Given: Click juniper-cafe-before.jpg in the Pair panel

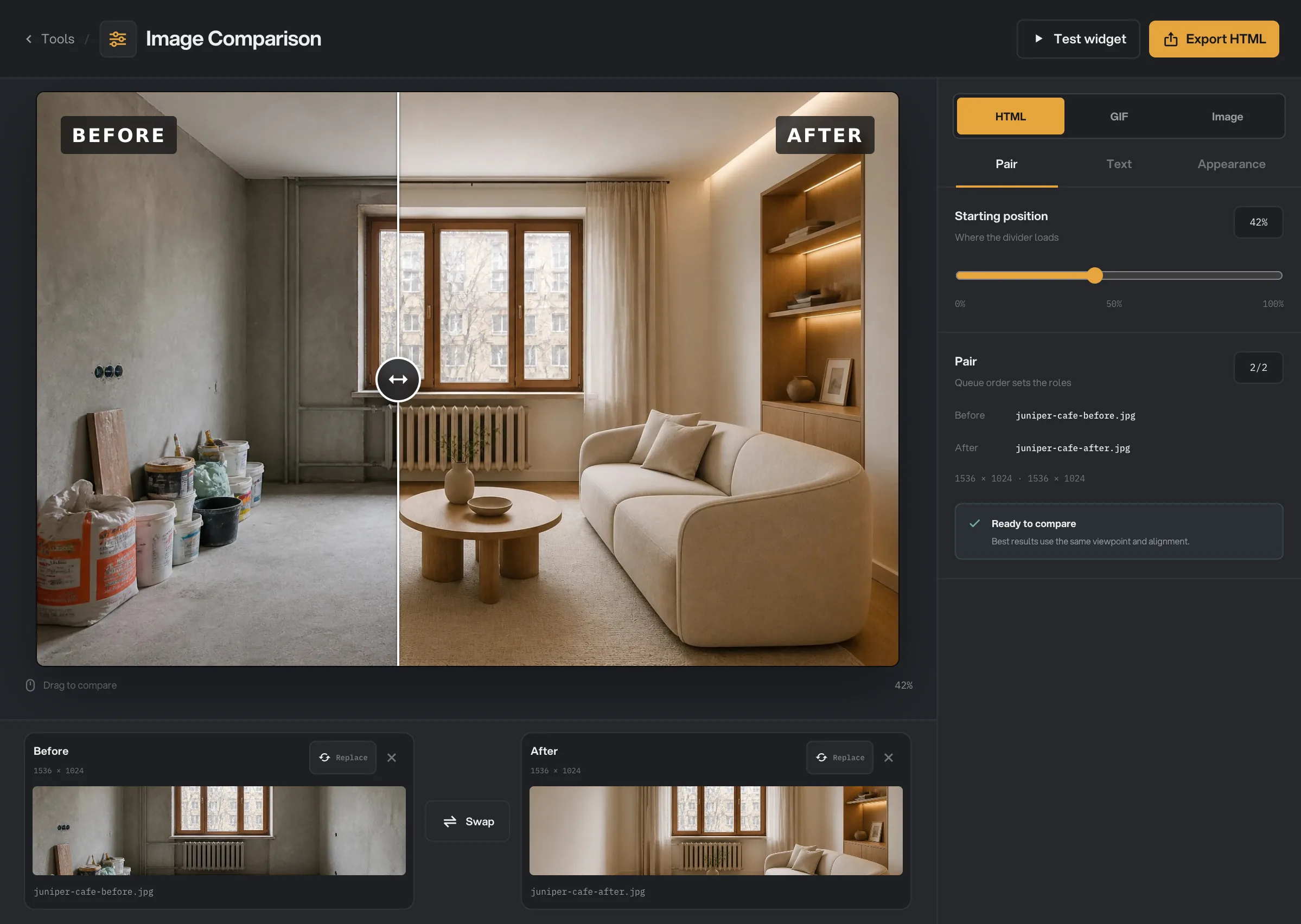Looking at the screenshot, I should tap(1075, 415).
